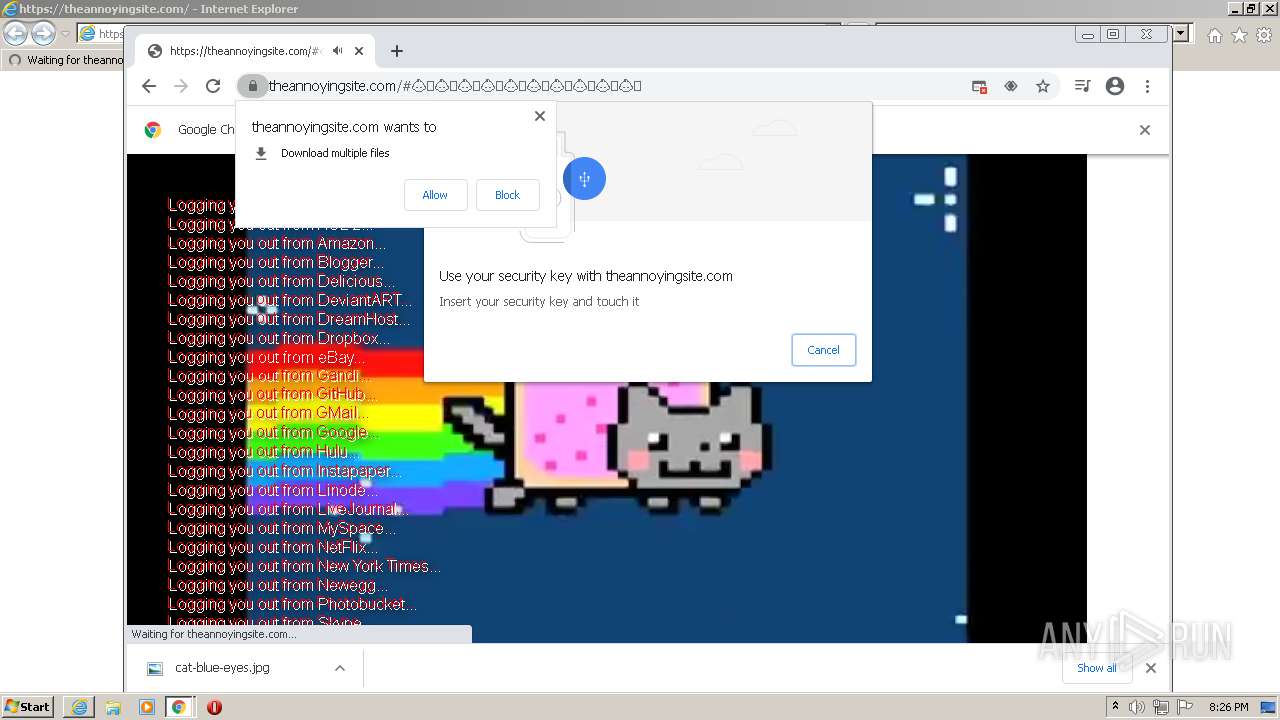Click 'Insert your security key and touch it' text
The image size is (1280, 720).
[x=539, y=301]
